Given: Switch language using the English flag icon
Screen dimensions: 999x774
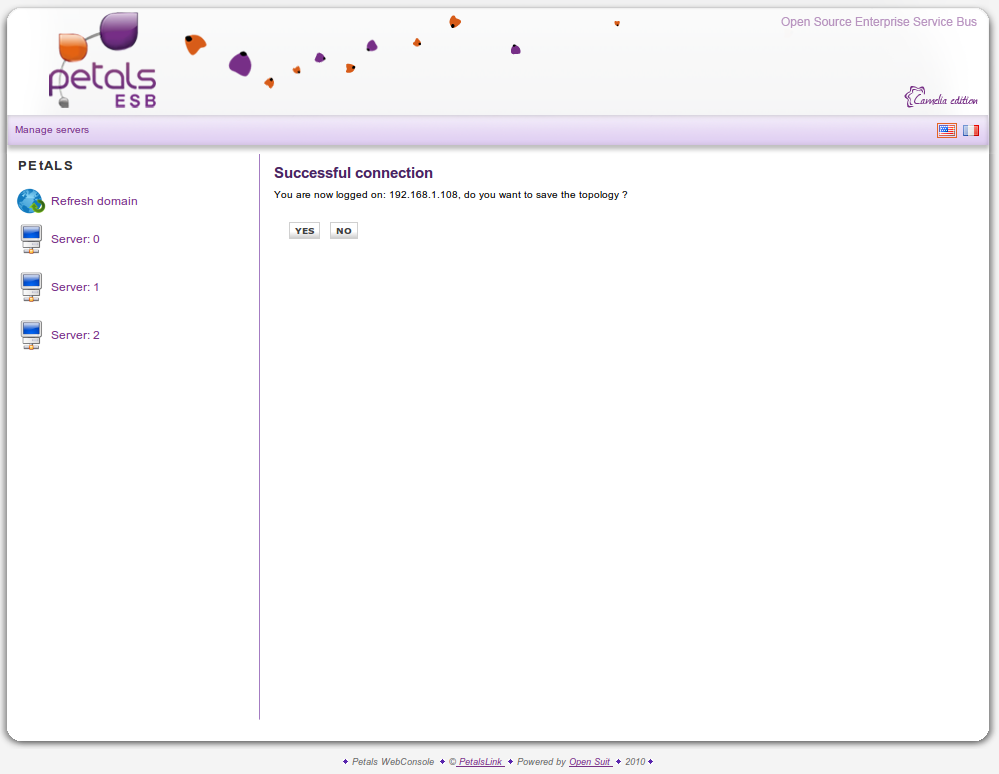Looking at the screenshot, I should [946, 130].
